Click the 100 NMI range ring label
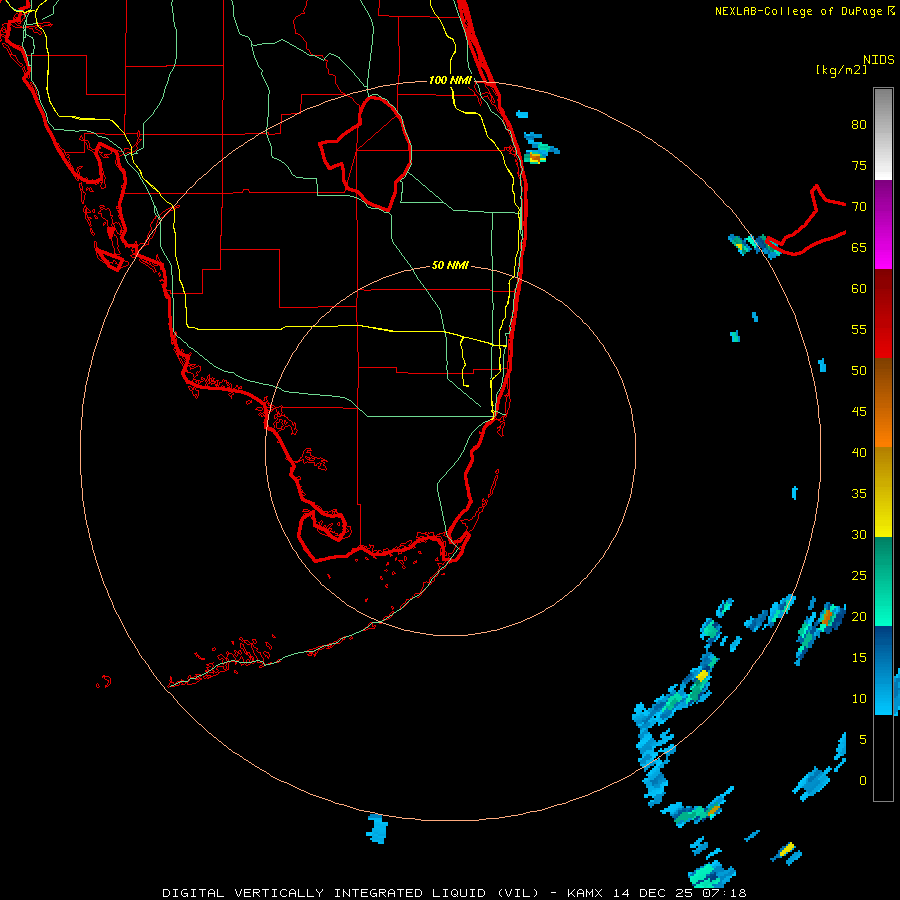This screenshot has height=900, width=900. point(450,80)
